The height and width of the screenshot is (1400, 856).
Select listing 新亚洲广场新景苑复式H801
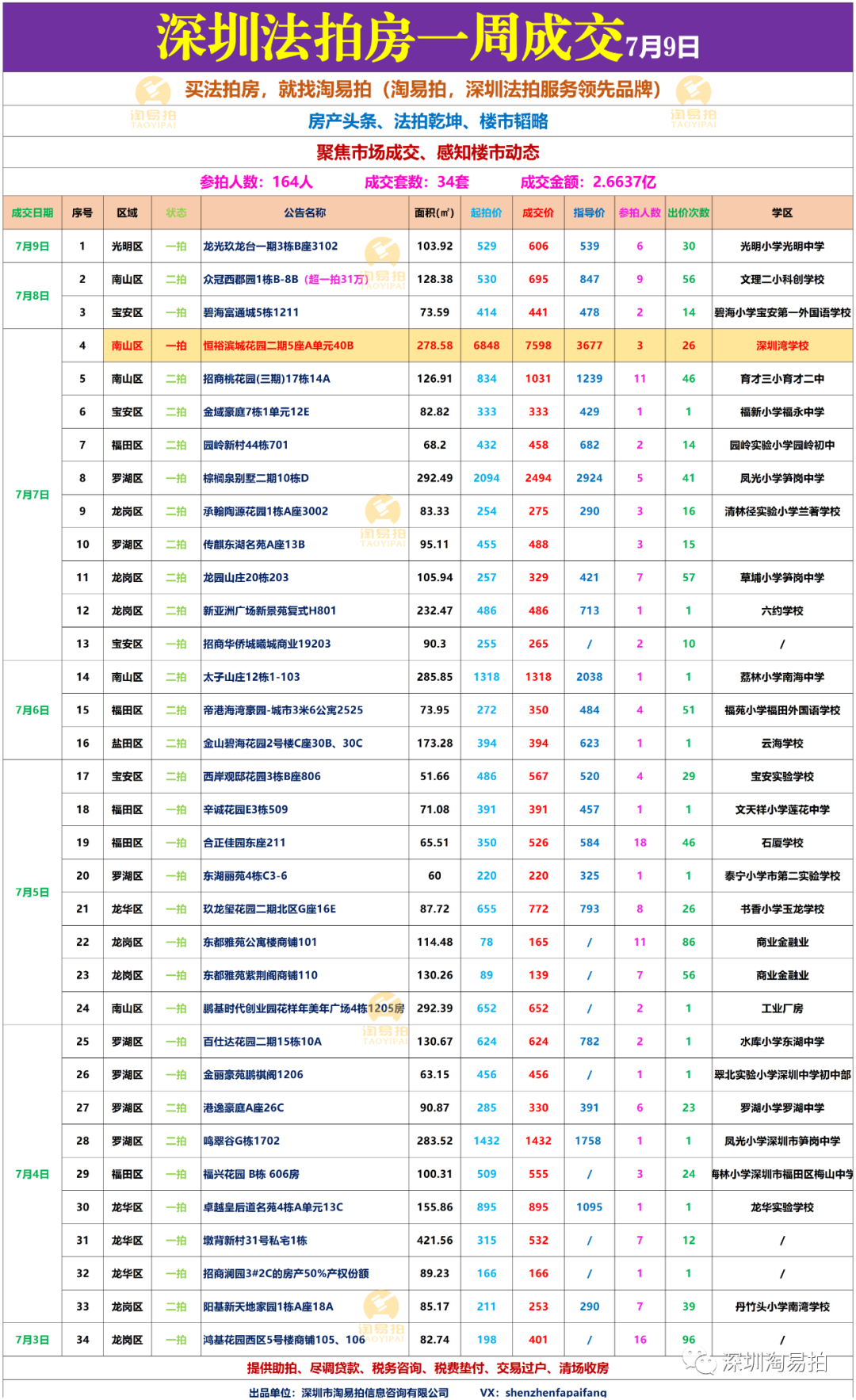pyautogui.click(x=269, y=611)
